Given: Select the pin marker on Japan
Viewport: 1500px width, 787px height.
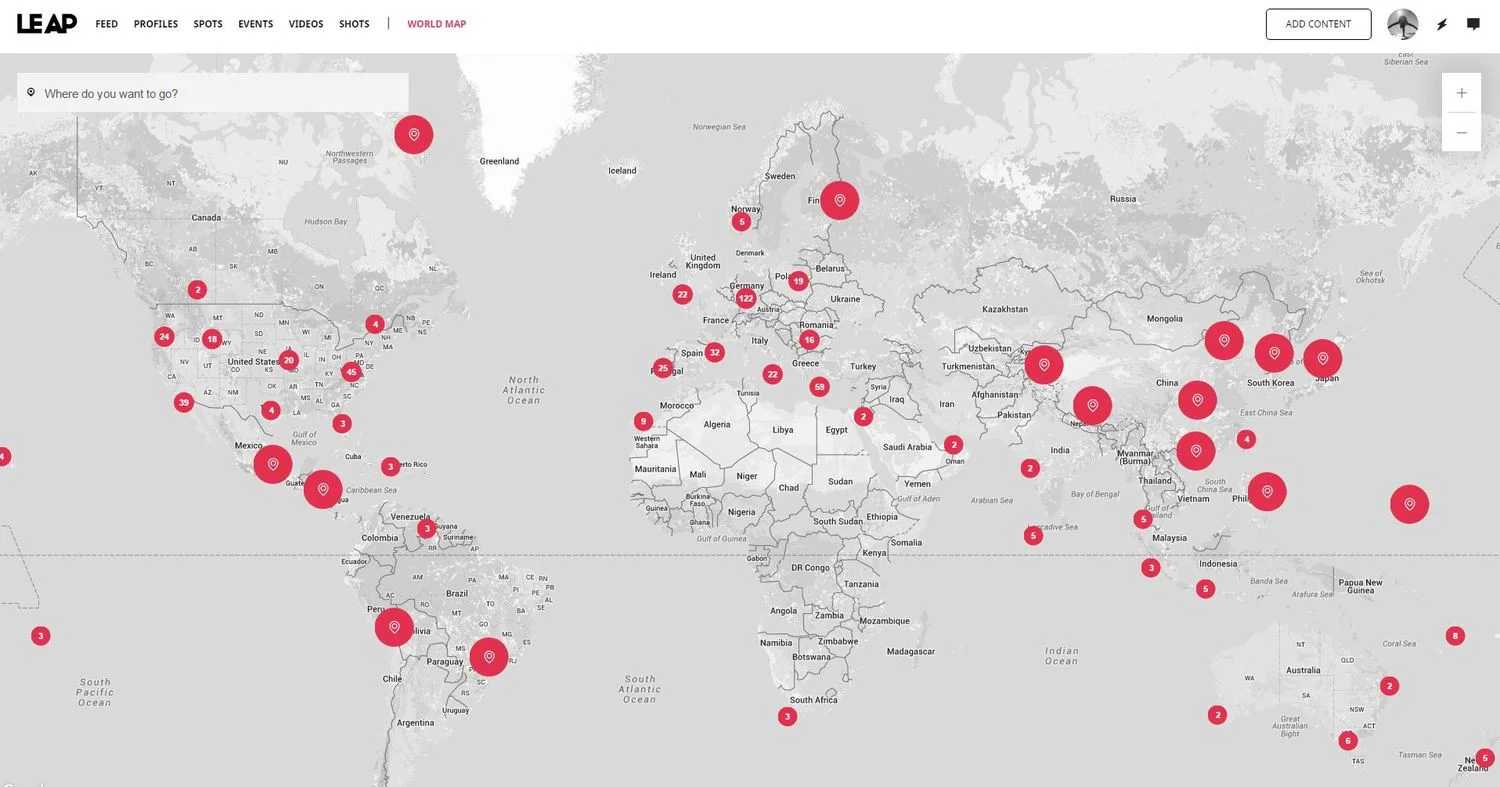Looking at the screenshot, I should (x=1322, y=358).
